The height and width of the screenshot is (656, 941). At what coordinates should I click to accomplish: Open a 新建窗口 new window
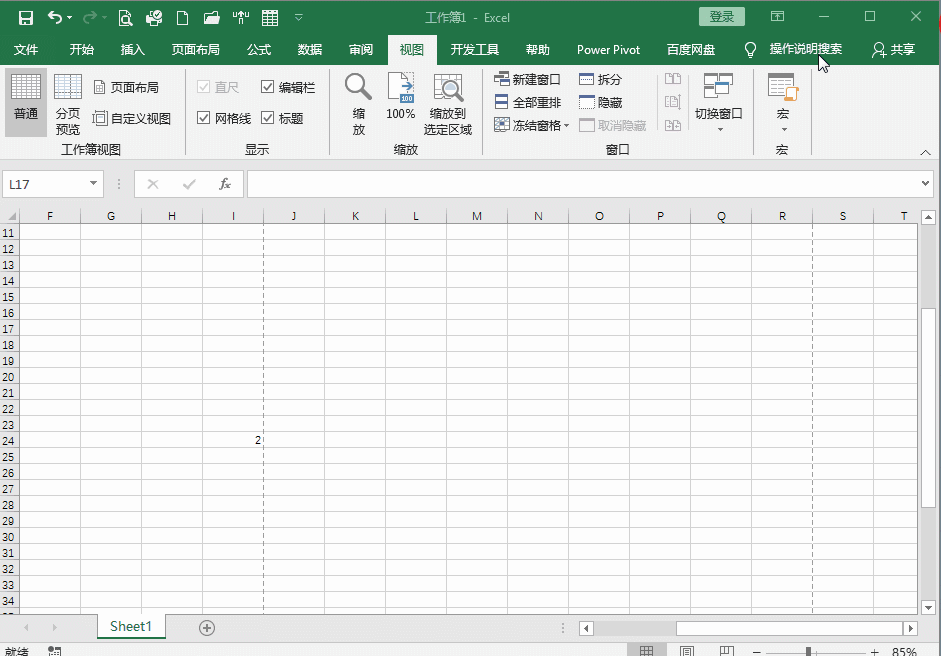pyautogui.click(x=528, y=79)
